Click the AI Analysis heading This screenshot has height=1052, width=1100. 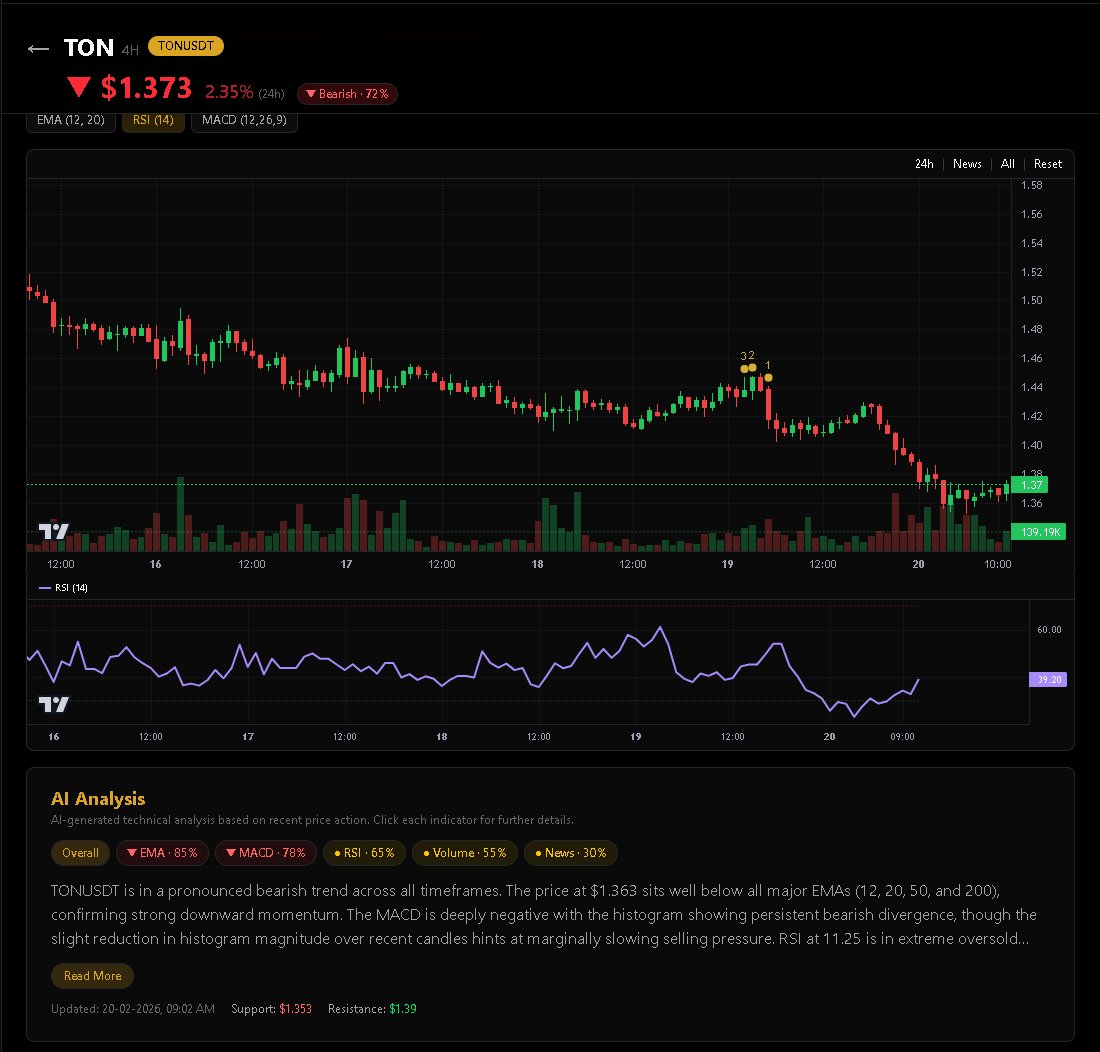tap(98, 799)
